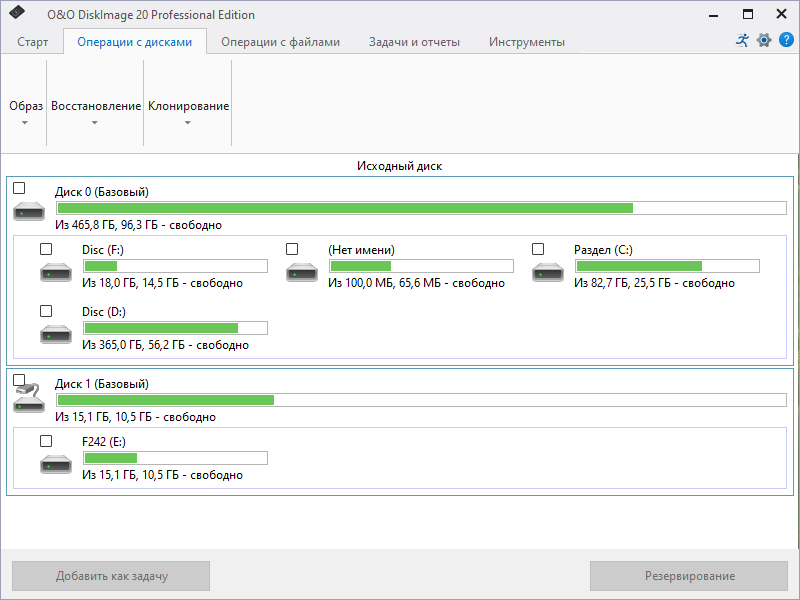Click the Диск 1 (Базовый) label
This screenshot has height=600, width=800.
(x=102, y=384)
